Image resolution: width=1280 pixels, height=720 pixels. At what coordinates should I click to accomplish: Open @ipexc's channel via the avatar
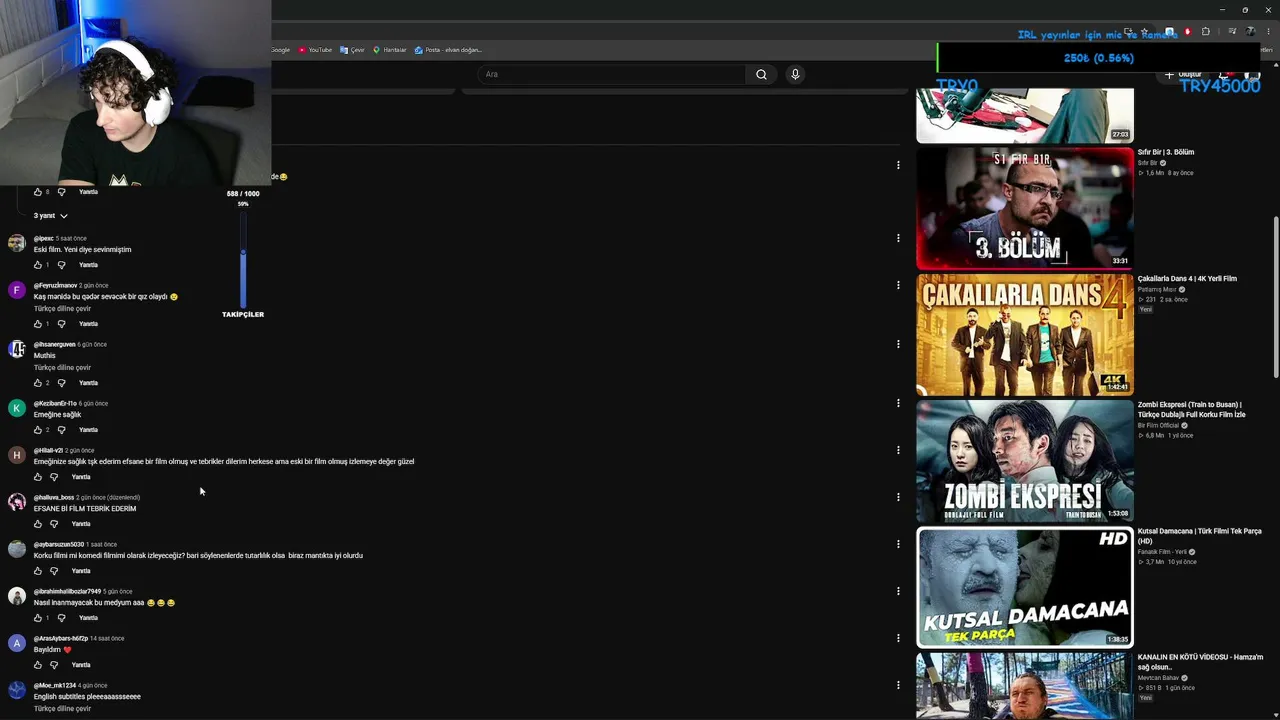click(x=17, y=243)
